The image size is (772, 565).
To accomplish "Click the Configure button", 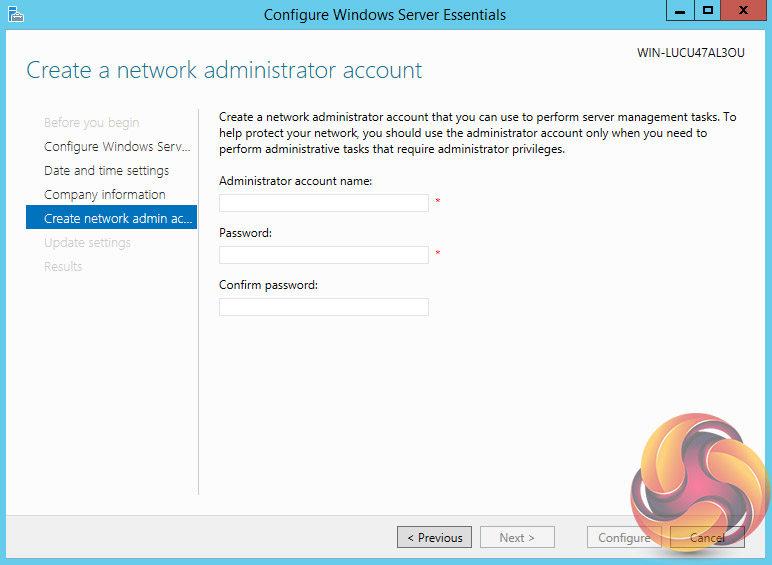I will [624, 538].
